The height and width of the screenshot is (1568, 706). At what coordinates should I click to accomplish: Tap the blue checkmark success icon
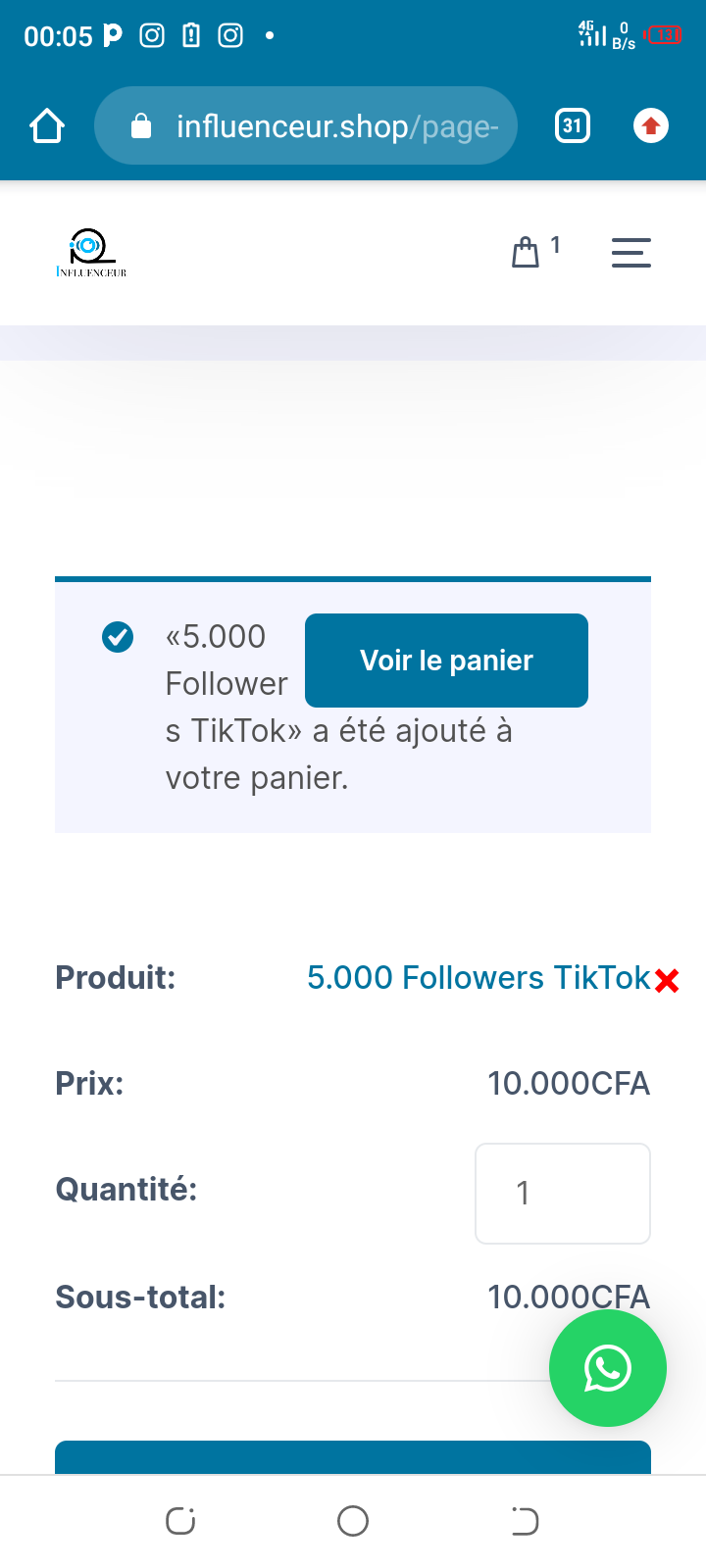tap(118, 637)
